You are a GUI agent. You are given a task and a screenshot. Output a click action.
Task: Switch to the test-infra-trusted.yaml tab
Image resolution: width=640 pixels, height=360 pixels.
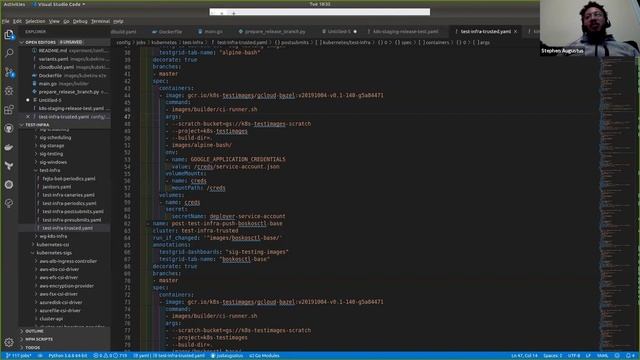pyautogui.click(x=486, y=31)
